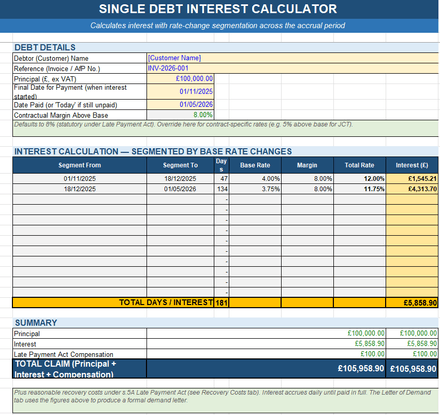Select the DEBT DETAILS section heading
Screen dimensions: 440x415
pyautogui.click(x=45, y=47)
